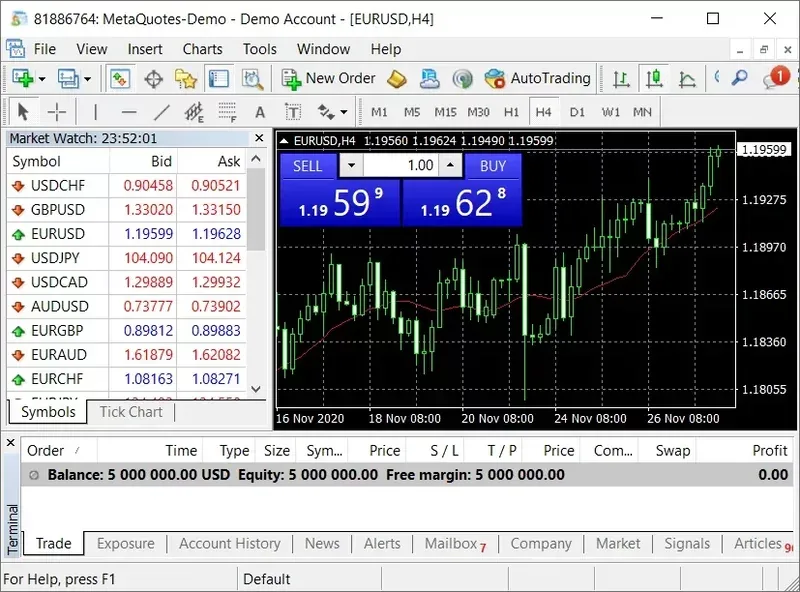The width and height of the screenshot is (800, 592).
Task: Open the chart profiles dropdown arrow
Action: (88, 79)
